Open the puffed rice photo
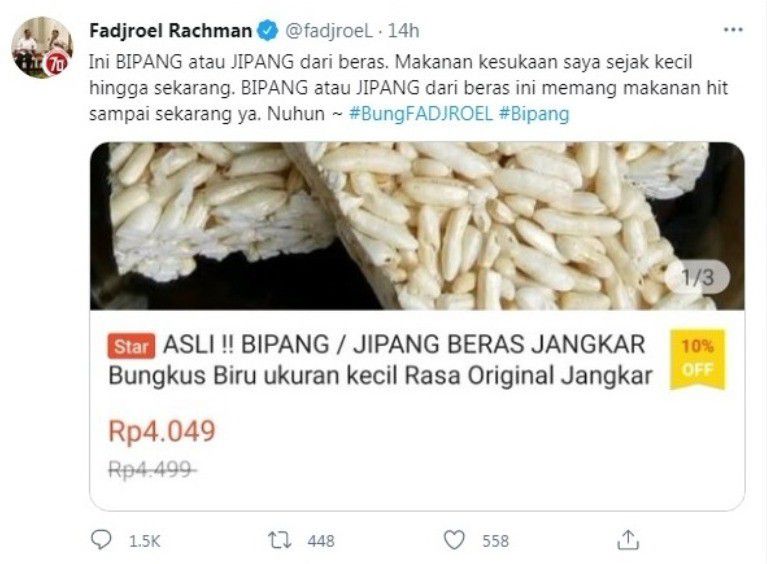The height and width of the screenshot is (564, 767). click(x=417, y=226)
